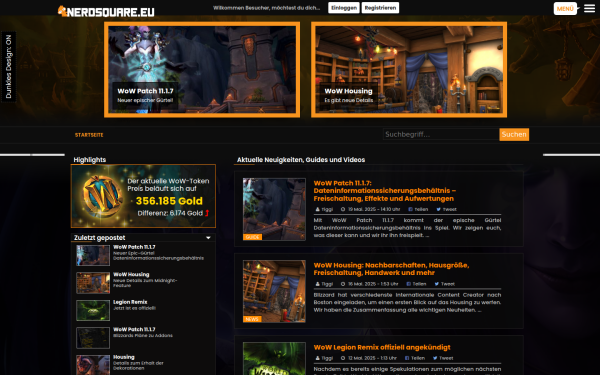
Task: Click date 19 Mai 2025 clock icon
Action: click(x=343, y=209)
